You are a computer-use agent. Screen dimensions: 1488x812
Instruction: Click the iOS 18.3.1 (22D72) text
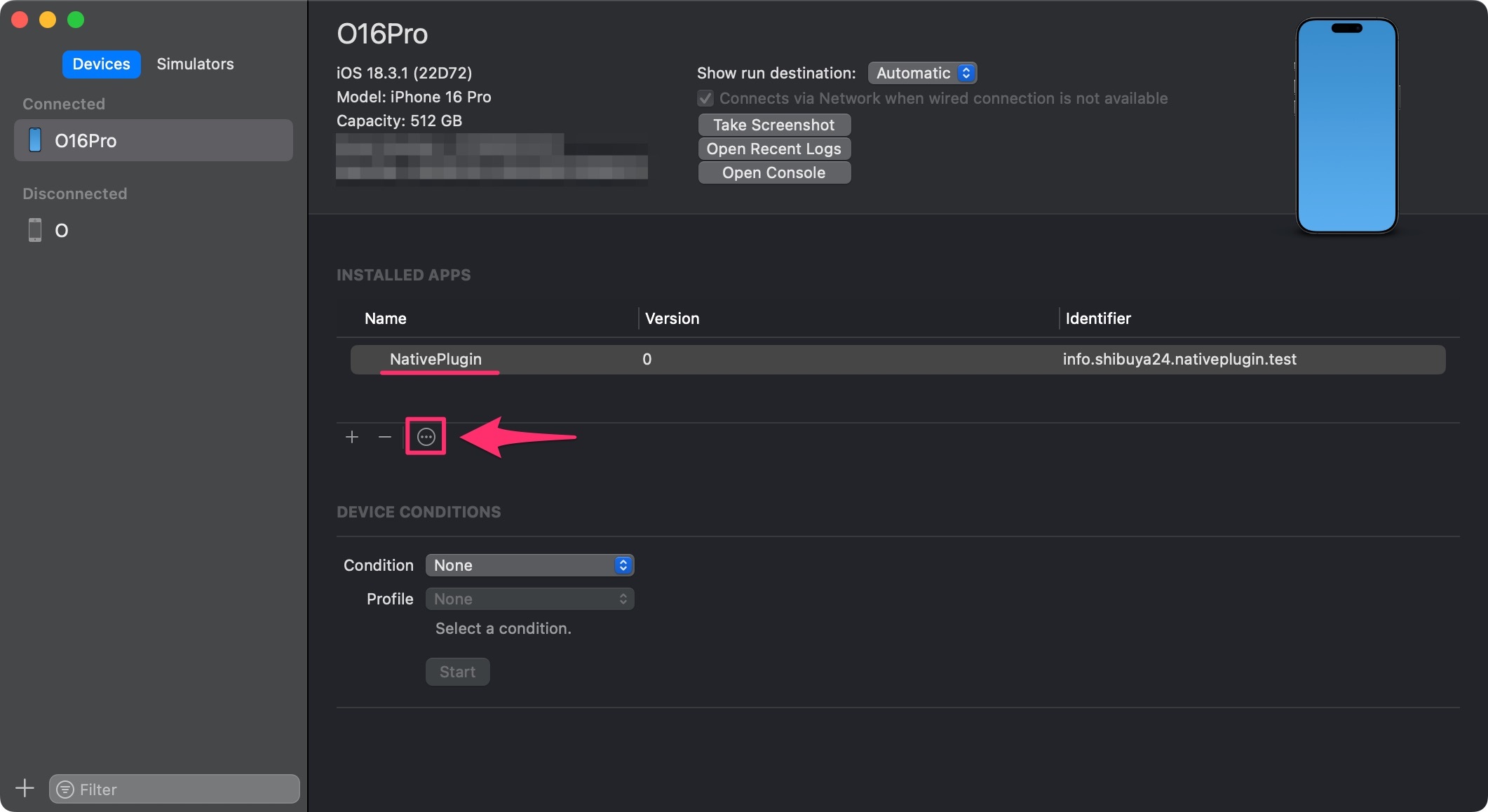pyautogui.click(x=404, y=73)
